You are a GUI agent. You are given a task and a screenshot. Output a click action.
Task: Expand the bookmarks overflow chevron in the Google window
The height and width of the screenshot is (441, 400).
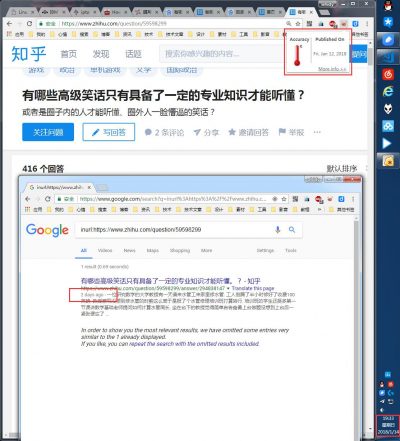click(319, 209)
